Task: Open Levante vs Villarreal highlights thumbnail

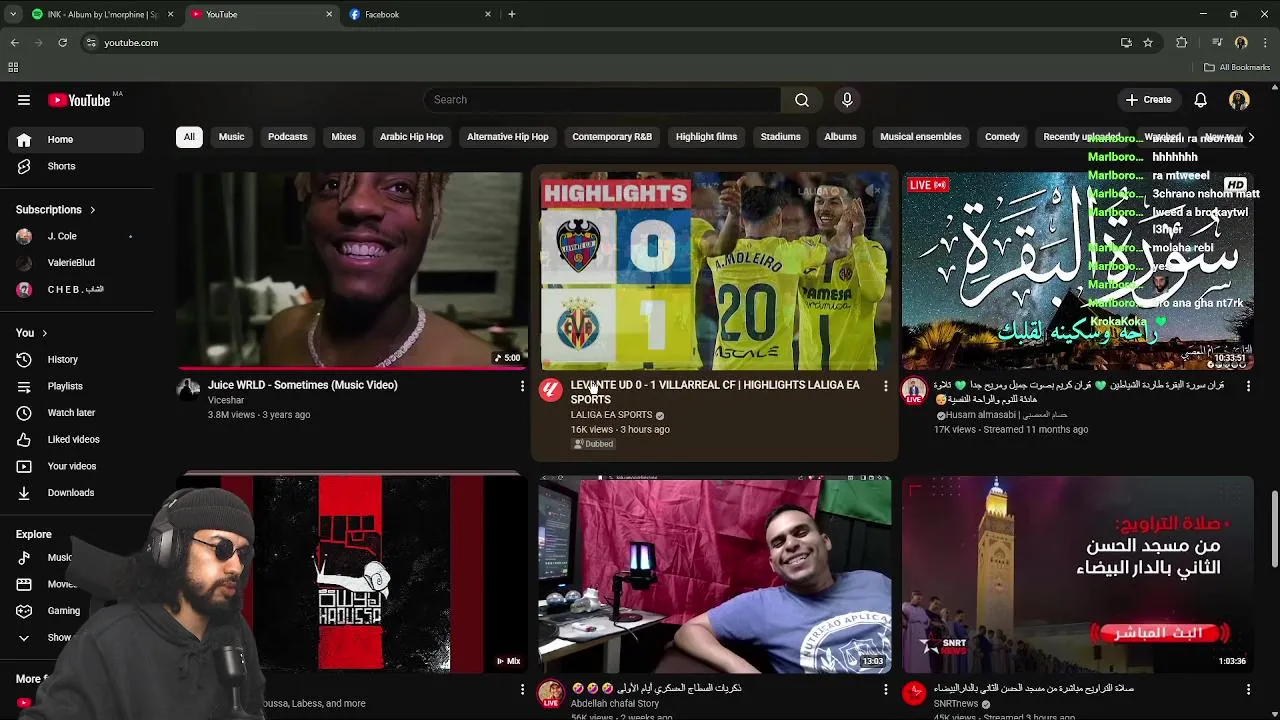Action: click(x=714, y=270)
